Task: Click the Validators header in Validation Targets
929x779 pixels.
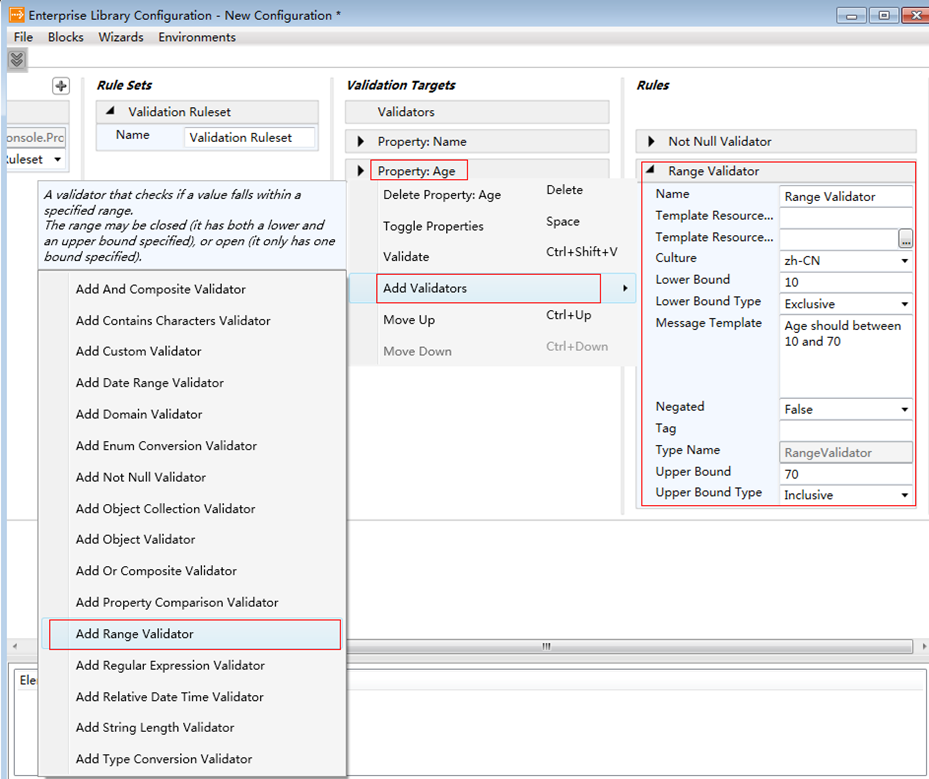Action: pyautogui.click(x=477, y=112)
